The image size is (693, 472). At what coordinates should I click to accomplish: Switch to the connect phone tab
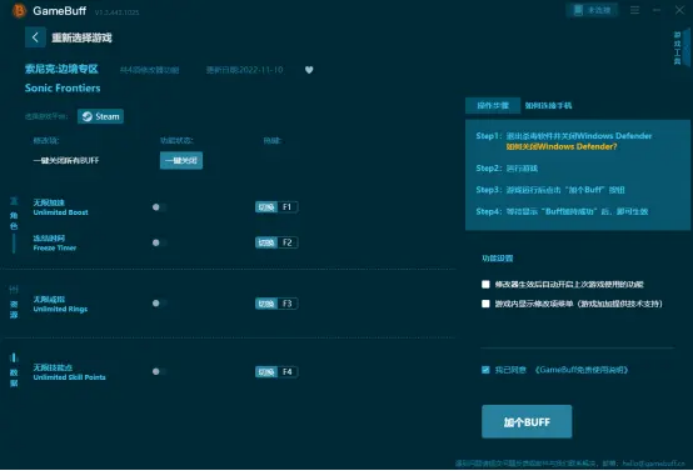[548, 106]
